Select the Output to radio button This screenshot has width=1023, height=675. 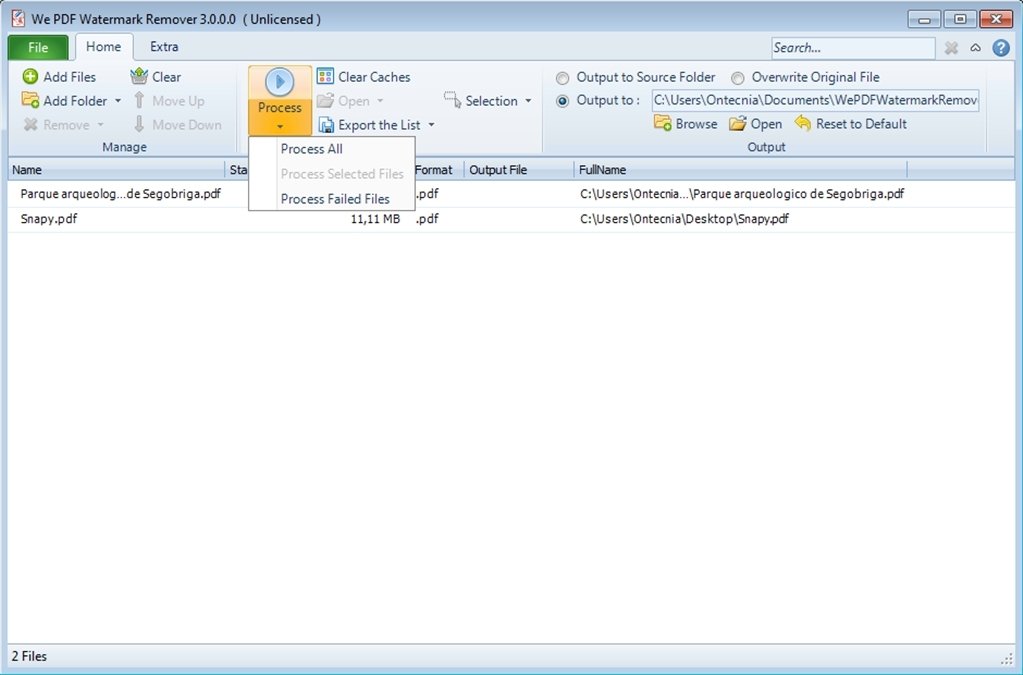(563, 100)
